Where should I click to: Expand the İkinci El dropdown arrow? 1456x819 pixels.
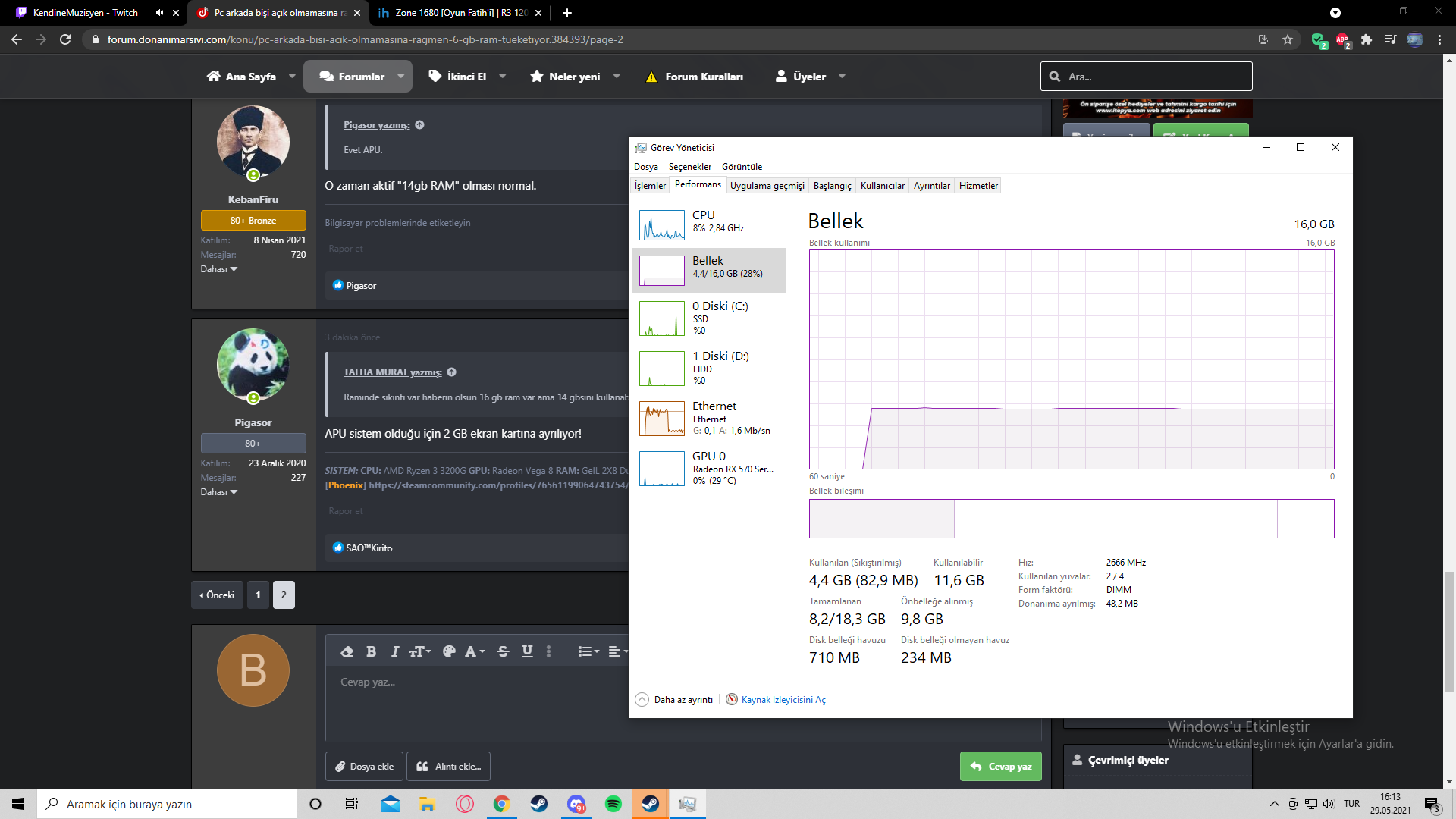tap(502, 77)
